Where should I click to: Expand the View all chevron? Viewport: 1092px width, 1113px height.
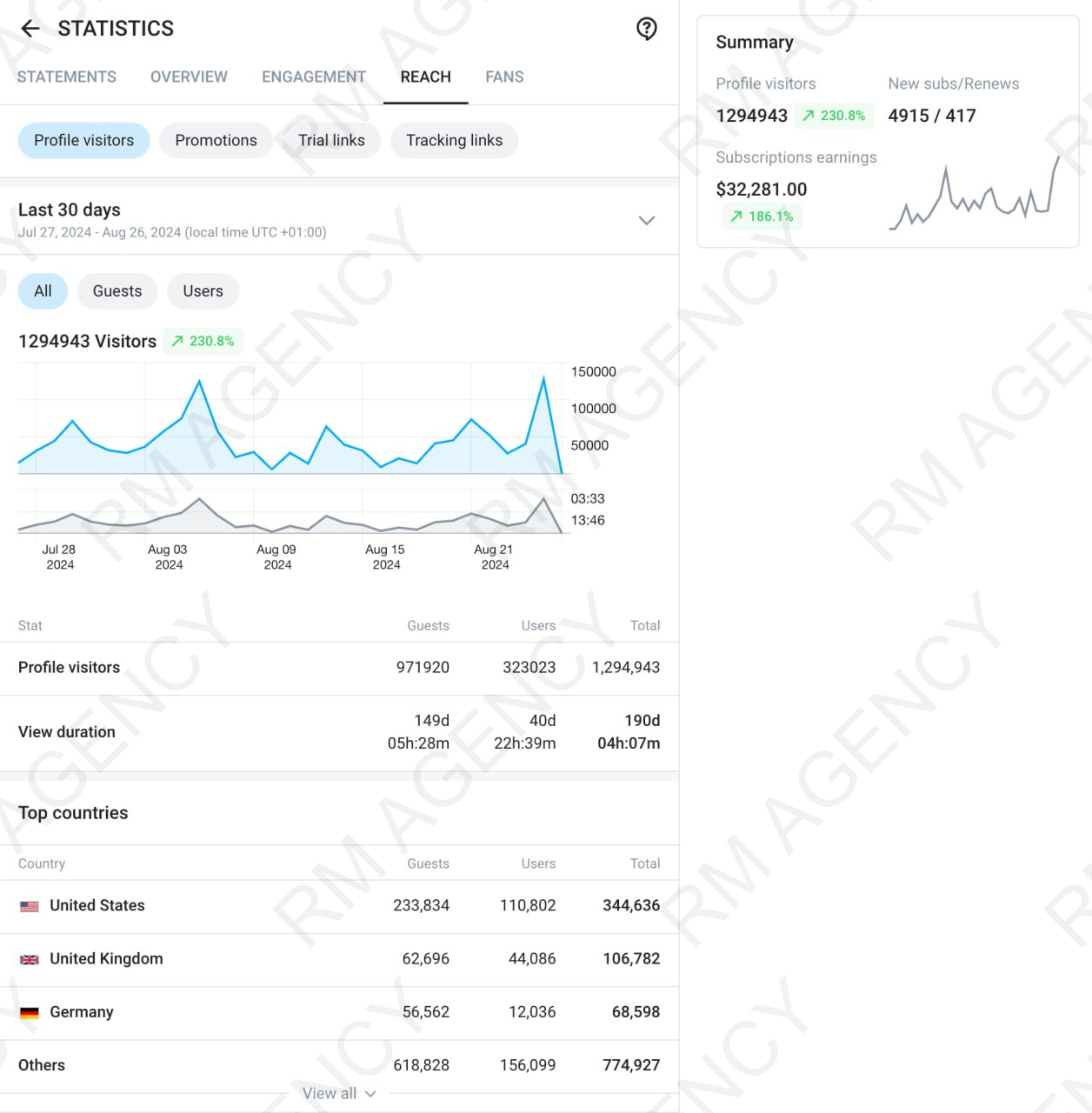pos(370,1094)
